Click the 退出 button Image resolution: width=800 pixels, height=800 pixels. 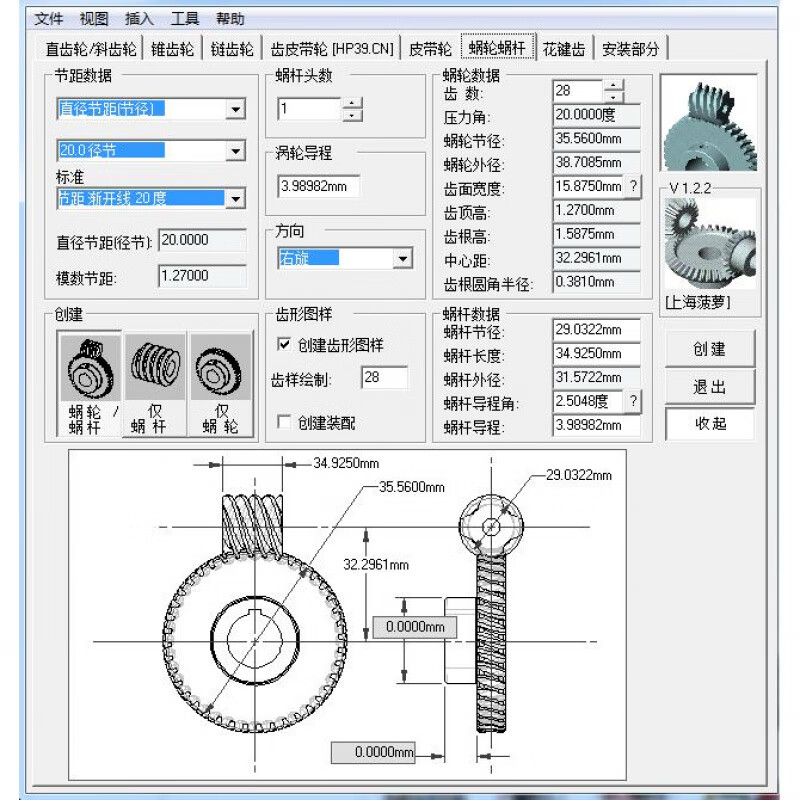click(x=709, y=386)
